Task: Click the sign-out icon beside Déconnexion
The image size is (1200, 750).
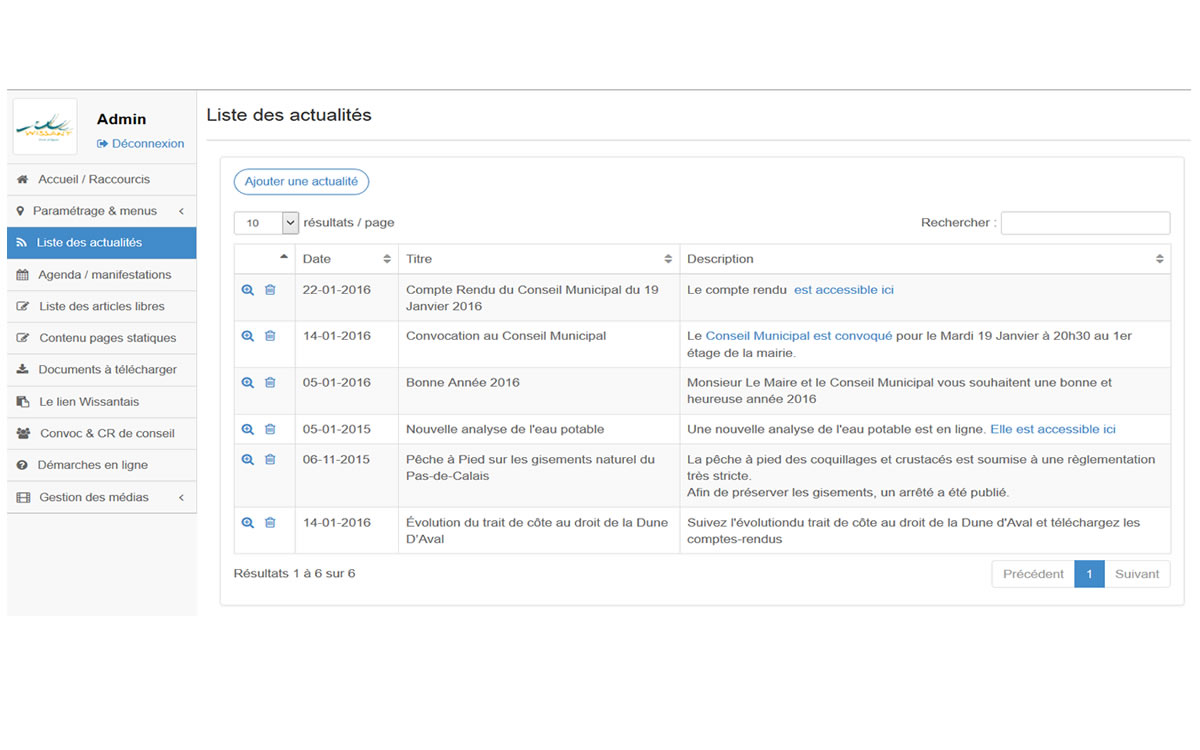Action: tap(102, 144)
